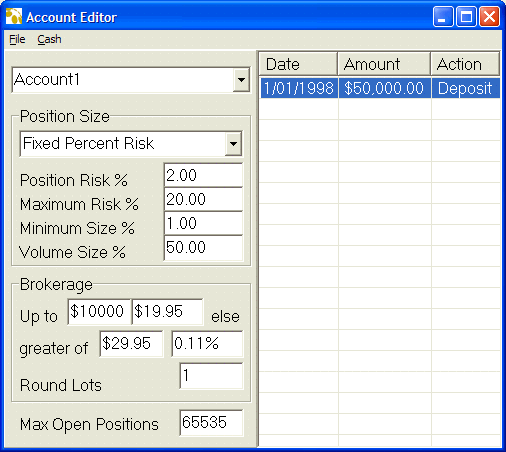Select the 1/01/1998 date cell
506x452 pixels.
click(x=299, y=88)
